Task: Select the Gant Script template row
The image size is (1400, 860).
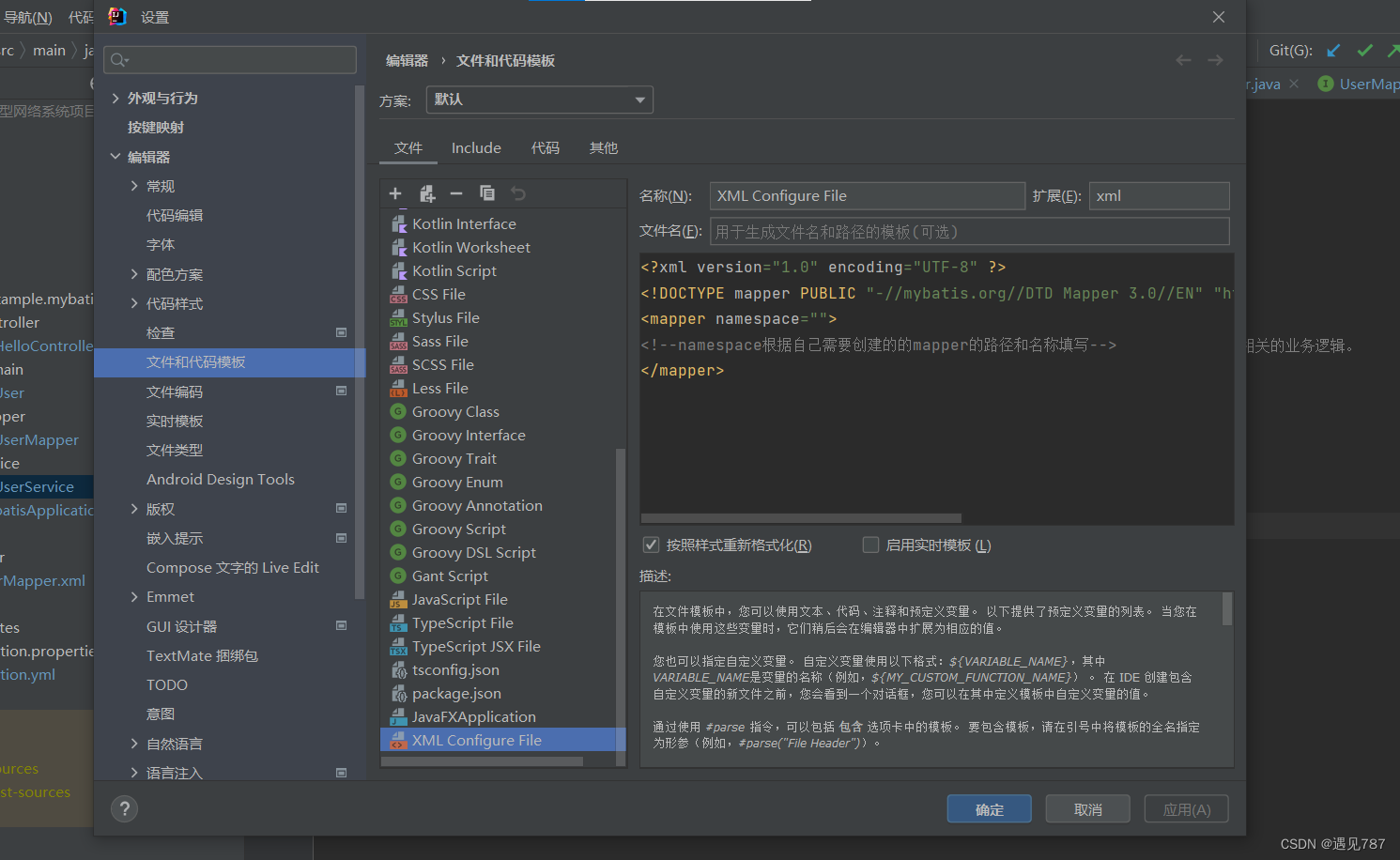Action: [502, 576]
